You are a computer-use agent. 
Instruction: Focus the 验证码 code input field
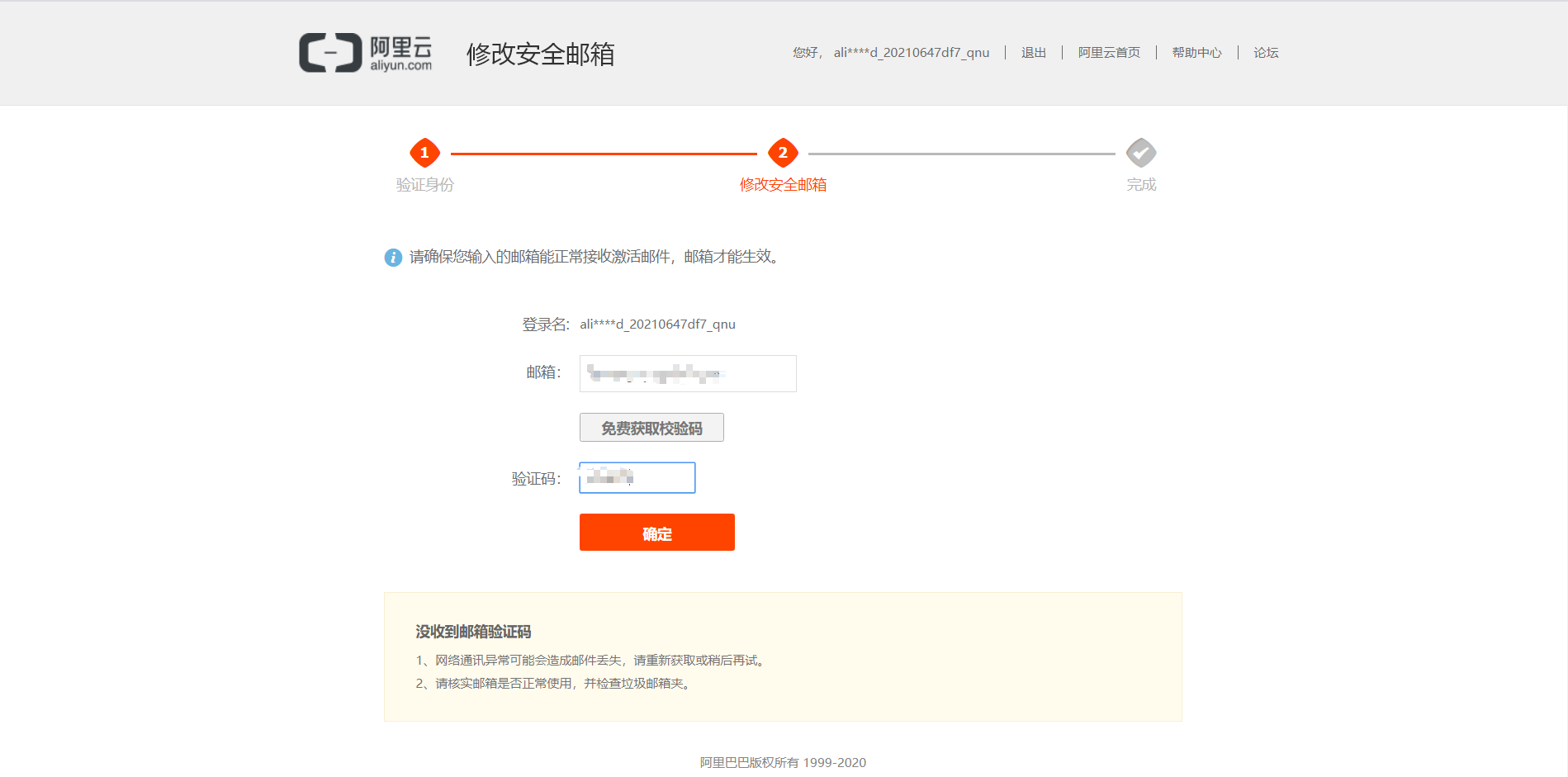pyautogui.click(x=637, y=478)
